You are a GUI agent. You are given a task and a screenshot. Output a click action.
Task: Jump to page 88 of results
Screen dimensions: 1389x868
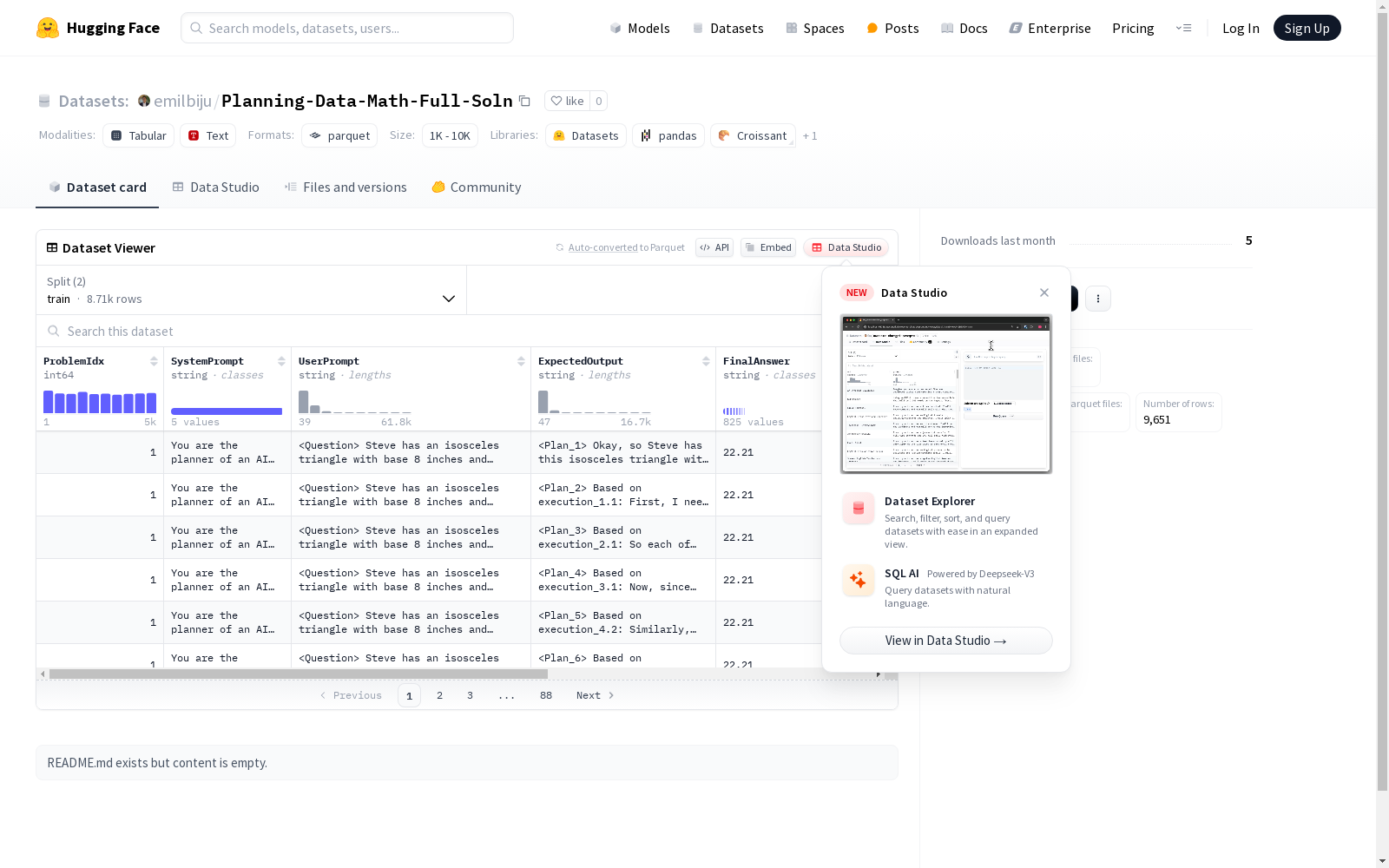coord(546,695)
